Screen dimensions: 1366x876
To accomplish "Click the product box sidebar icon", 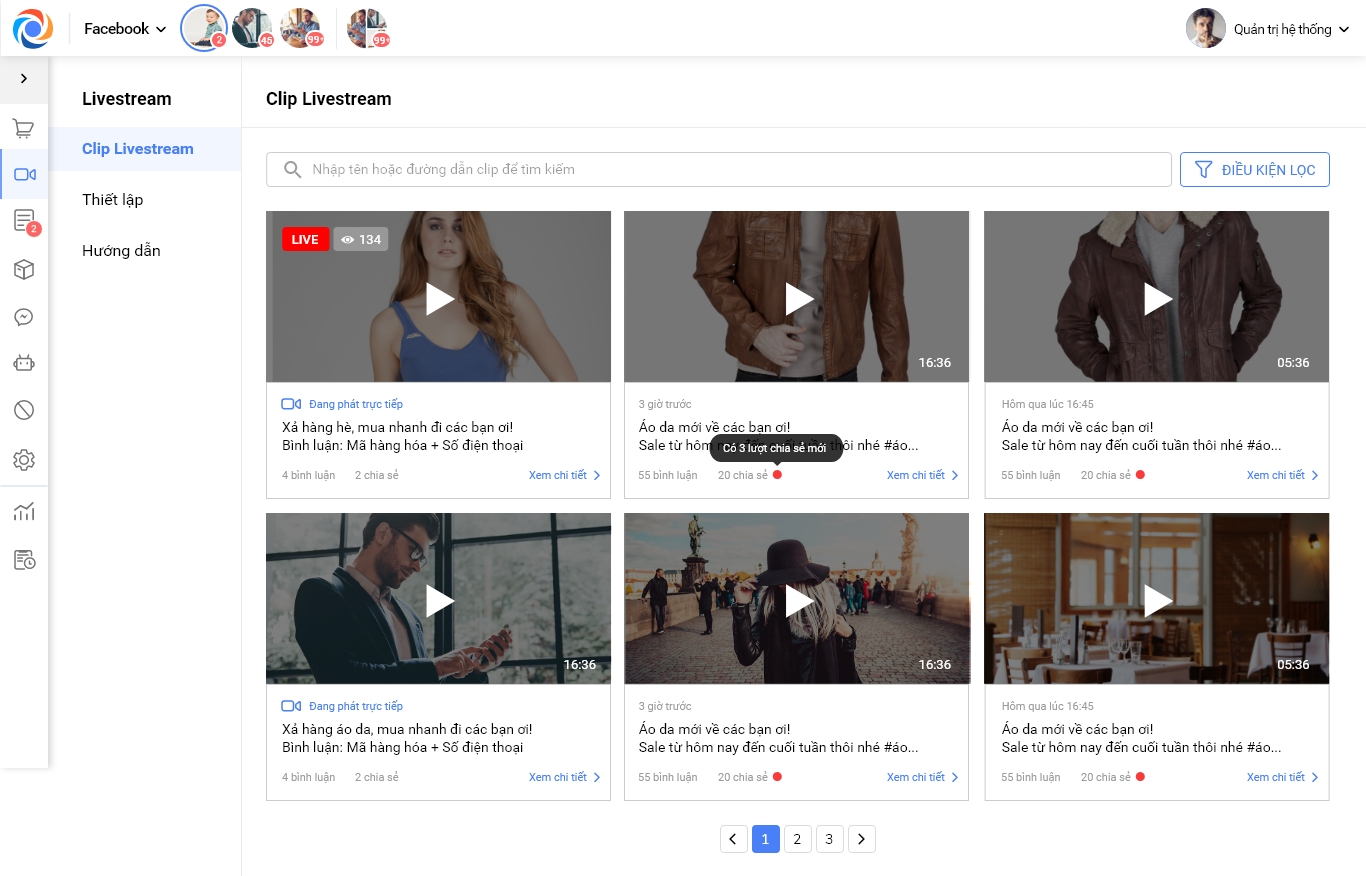I will (x=24, y=270).
